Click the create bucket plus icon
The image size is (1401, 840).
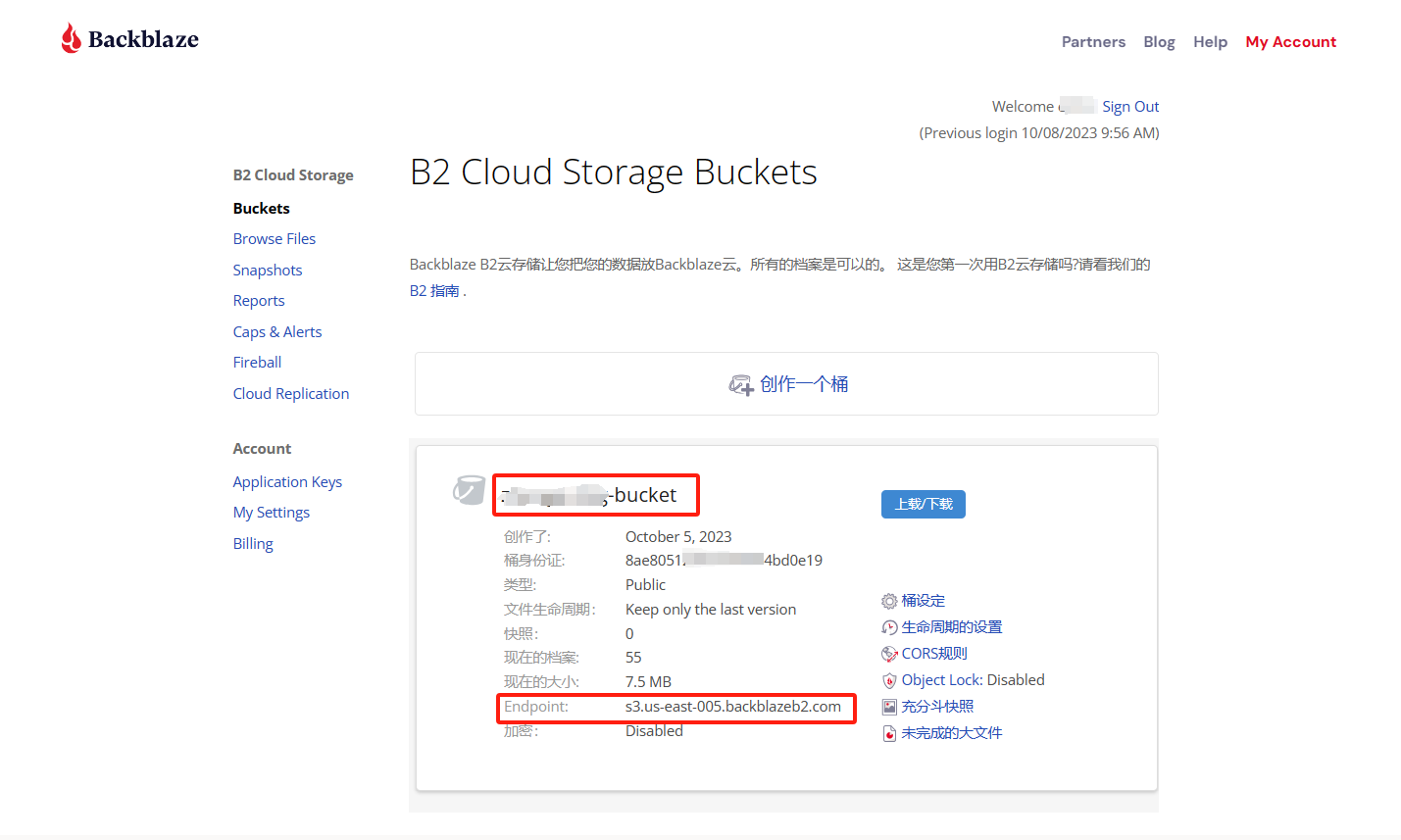pyautogui.click(x=741, y=385)
